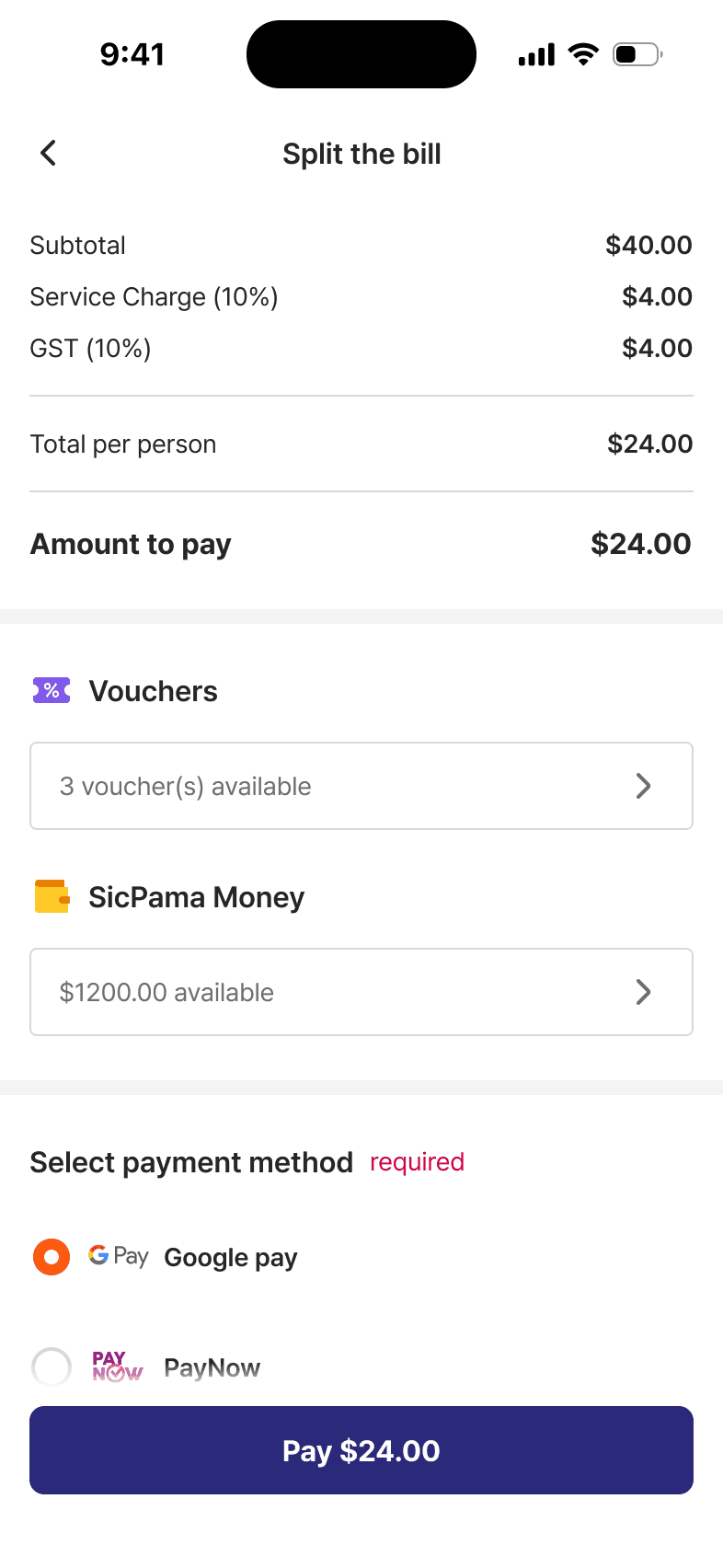Select the PayNow radio button
Screen dimensions: 723x1568
(52, 1367)
